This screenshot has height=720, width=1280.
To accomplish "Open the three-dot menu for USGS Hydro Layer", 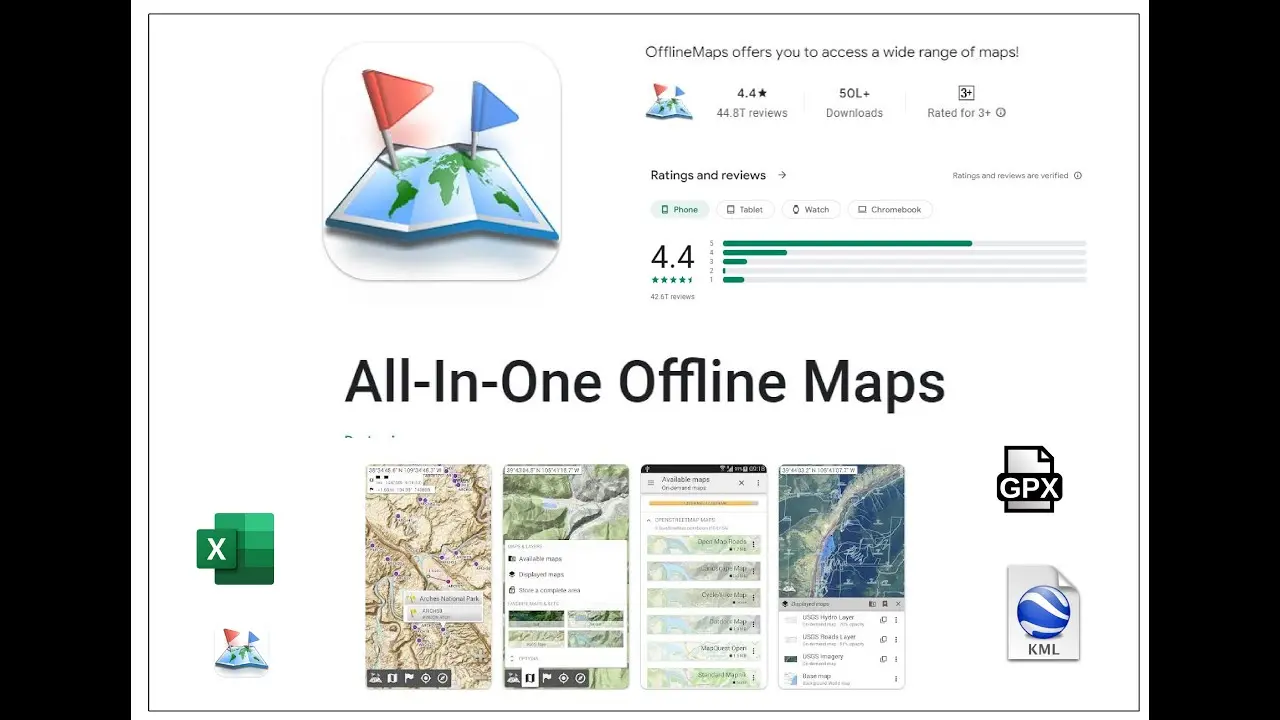I will [895, 620].
